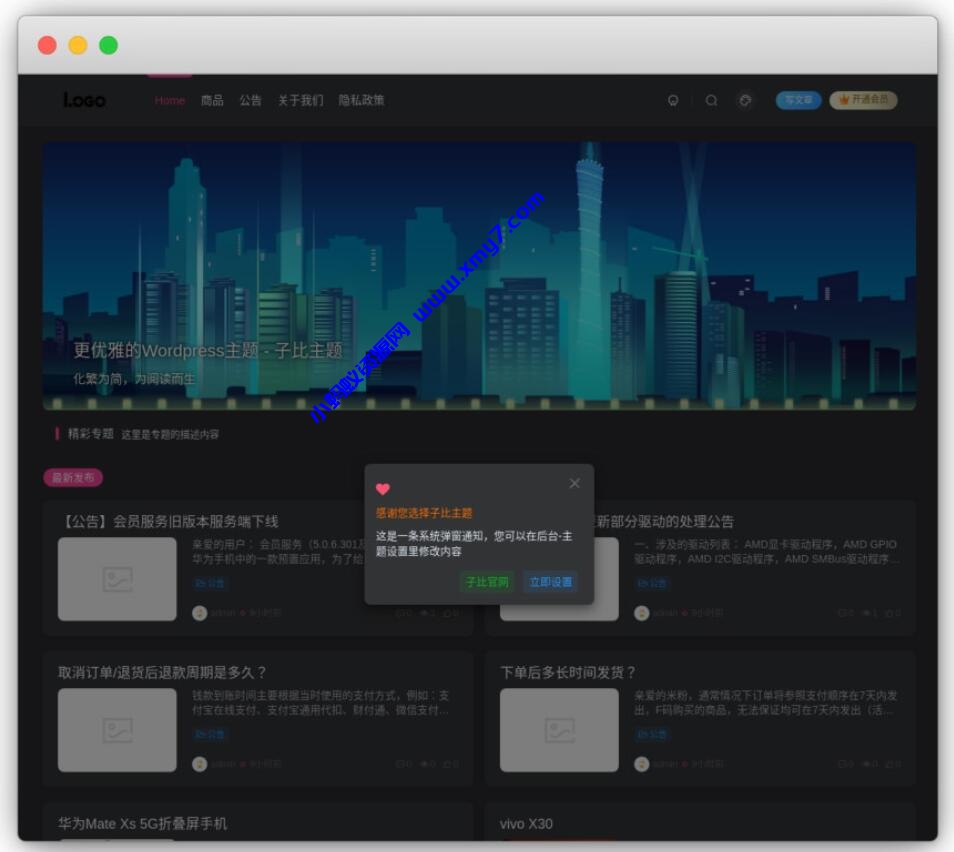Open the 商品 navigation tab
Screen dimensions: 954x852
(x=211, y=101)
